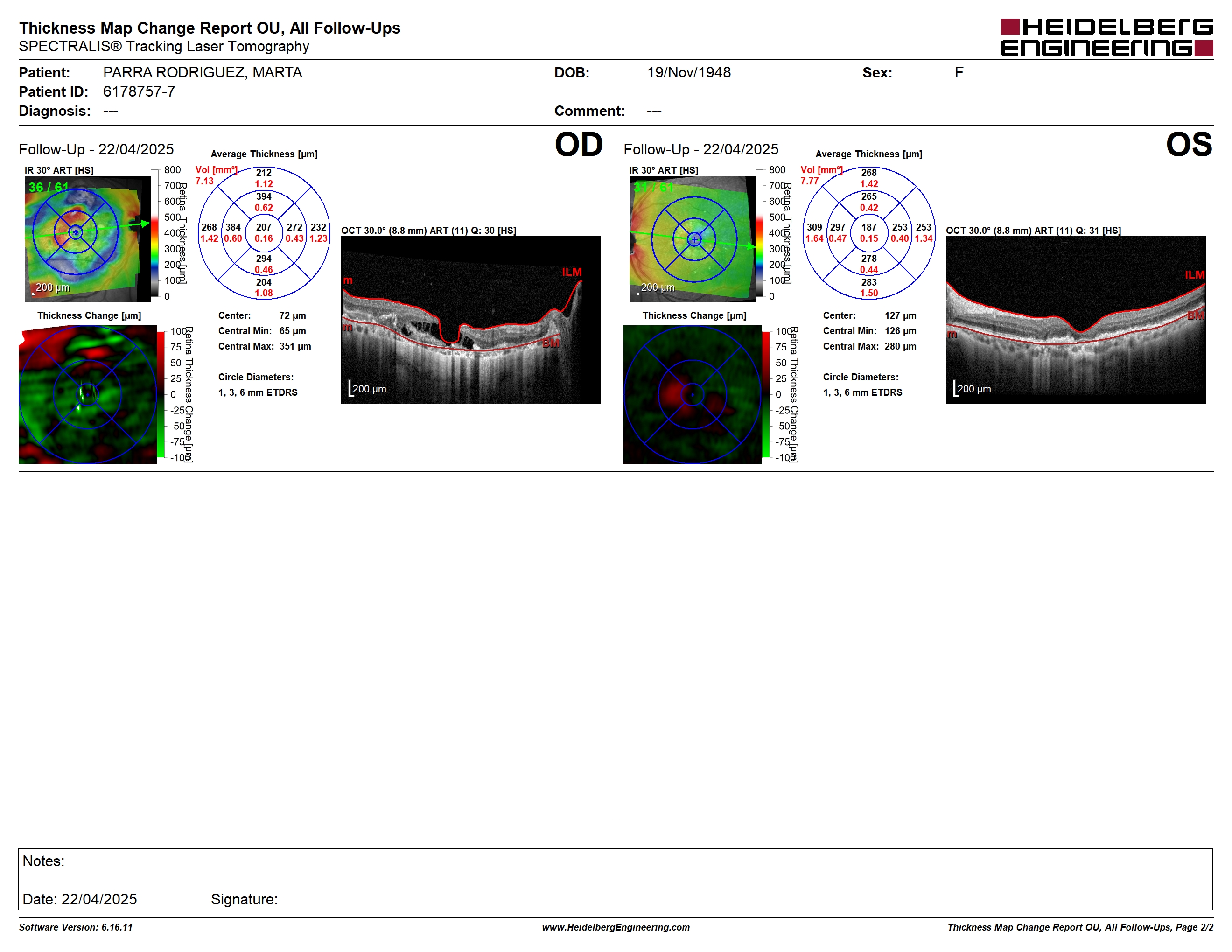Click the Patient ID value '6178757-7'
Screen dimensions: 1232x952
[139, 91]
